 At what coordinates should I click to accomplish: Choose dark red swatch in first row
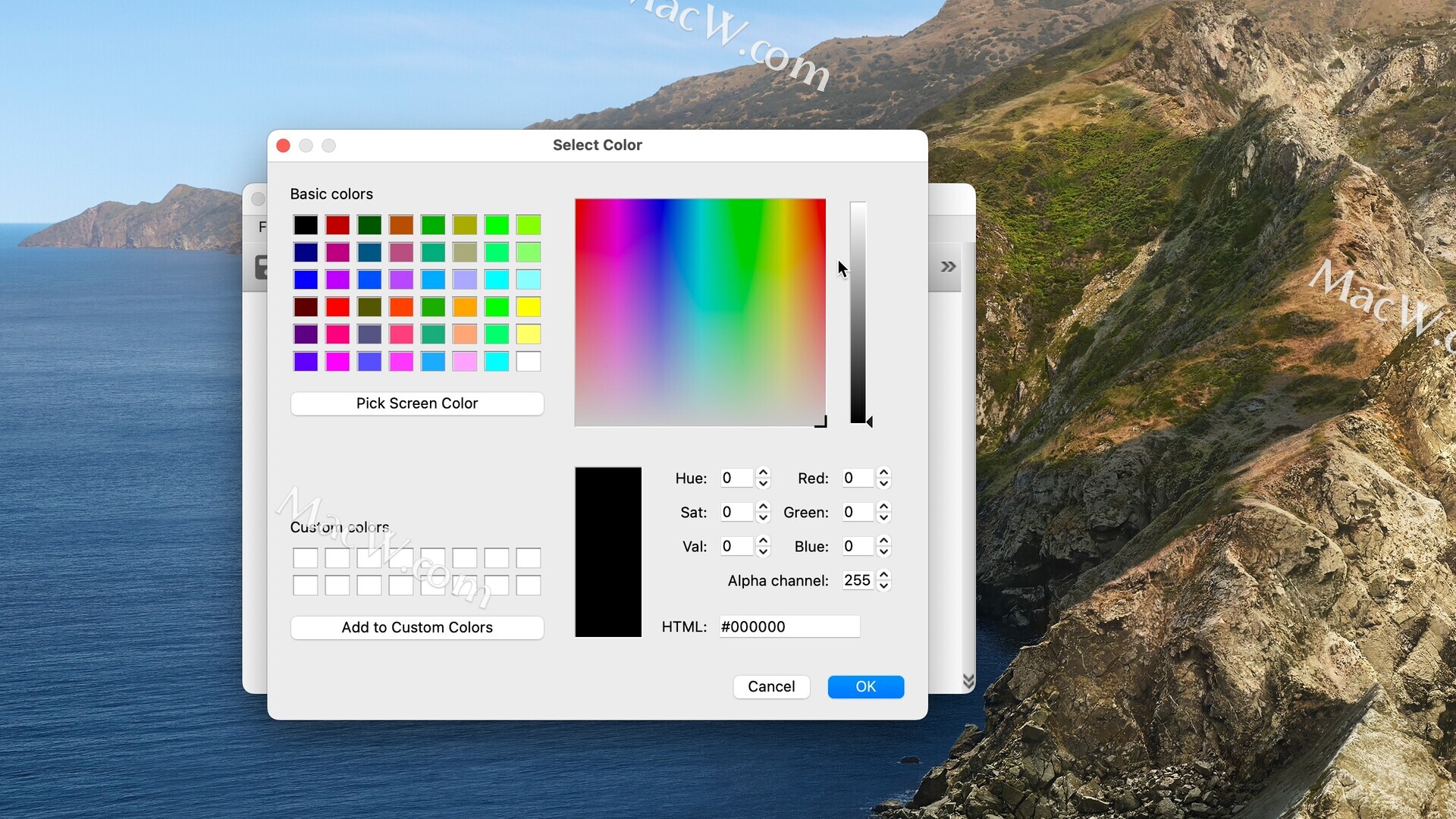(337, 224)
